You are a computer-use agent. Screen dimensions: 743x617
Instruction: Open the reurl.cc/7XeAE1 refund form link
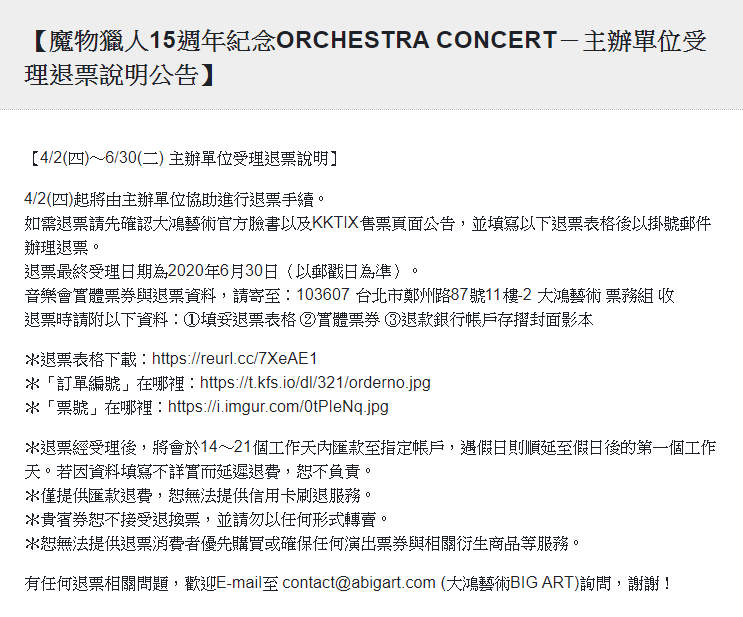234,359
